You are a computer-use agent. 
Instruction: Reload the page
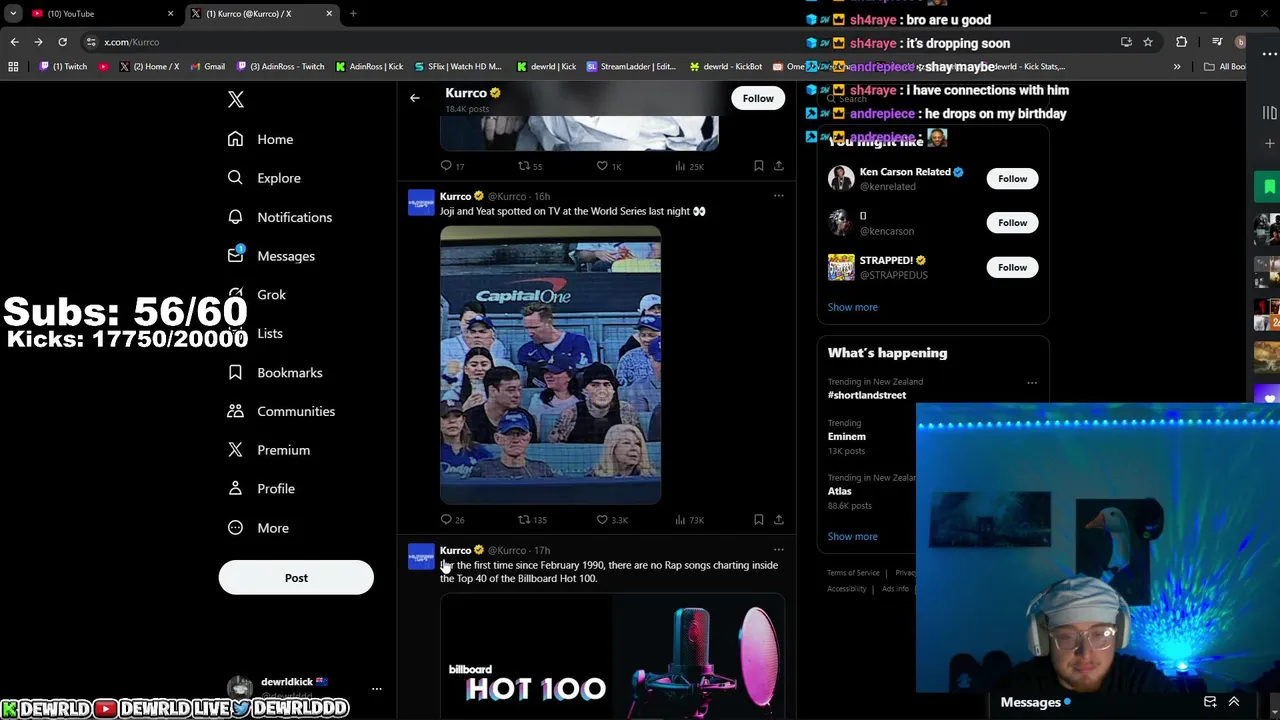pos(62,42)
